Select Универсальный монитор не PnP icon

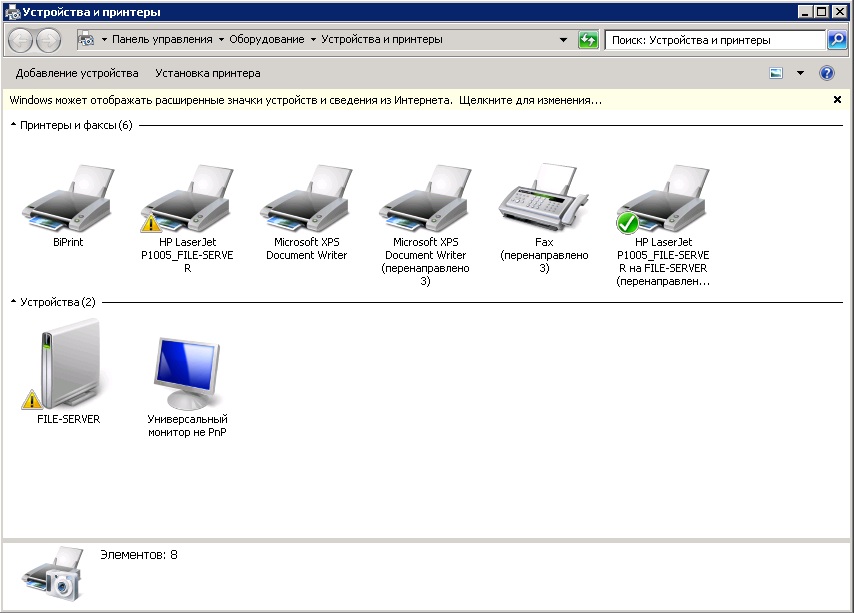187,373
